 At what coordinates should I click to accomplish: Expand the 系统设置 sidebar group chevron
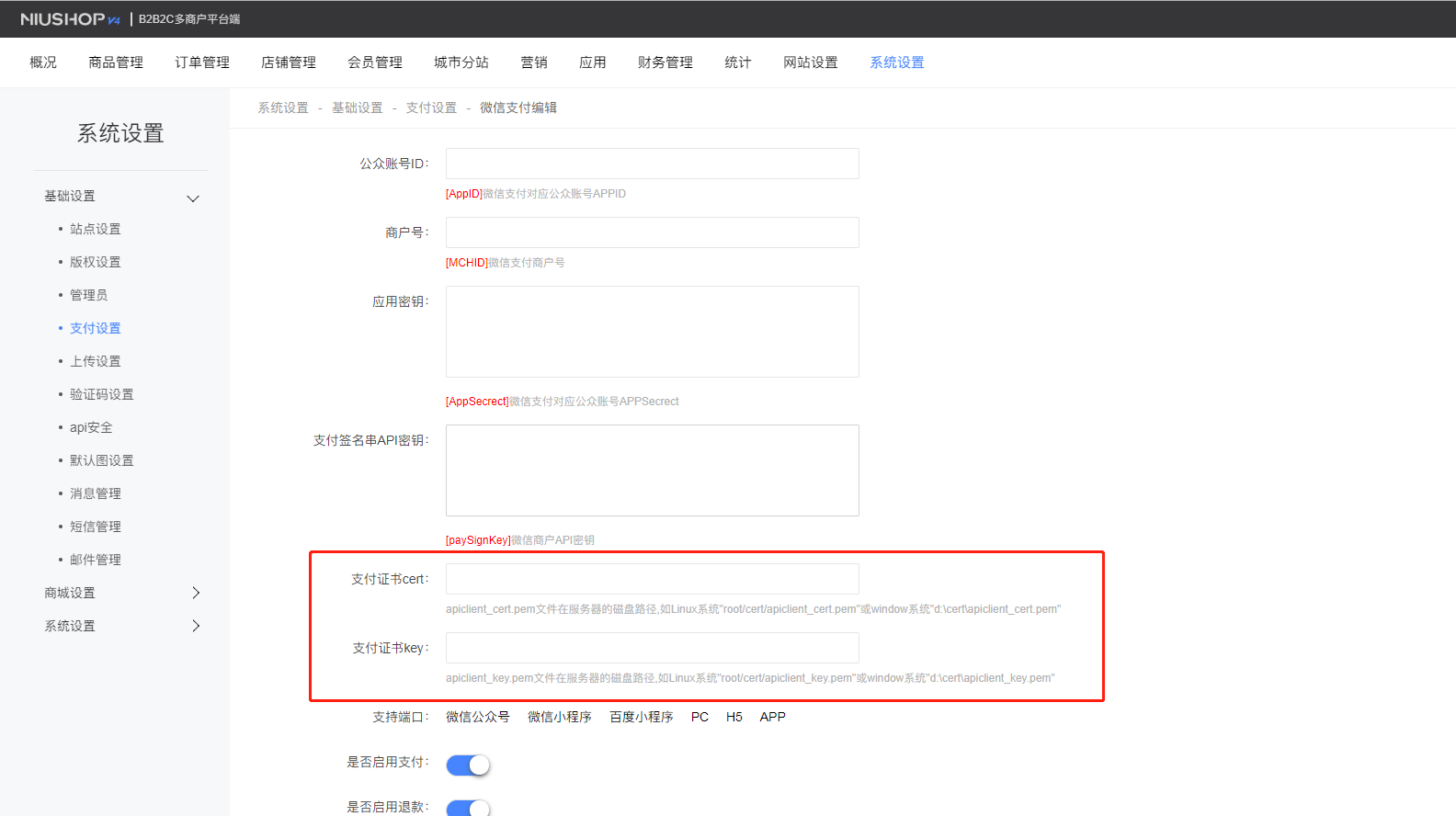click(x=195, y=626)
